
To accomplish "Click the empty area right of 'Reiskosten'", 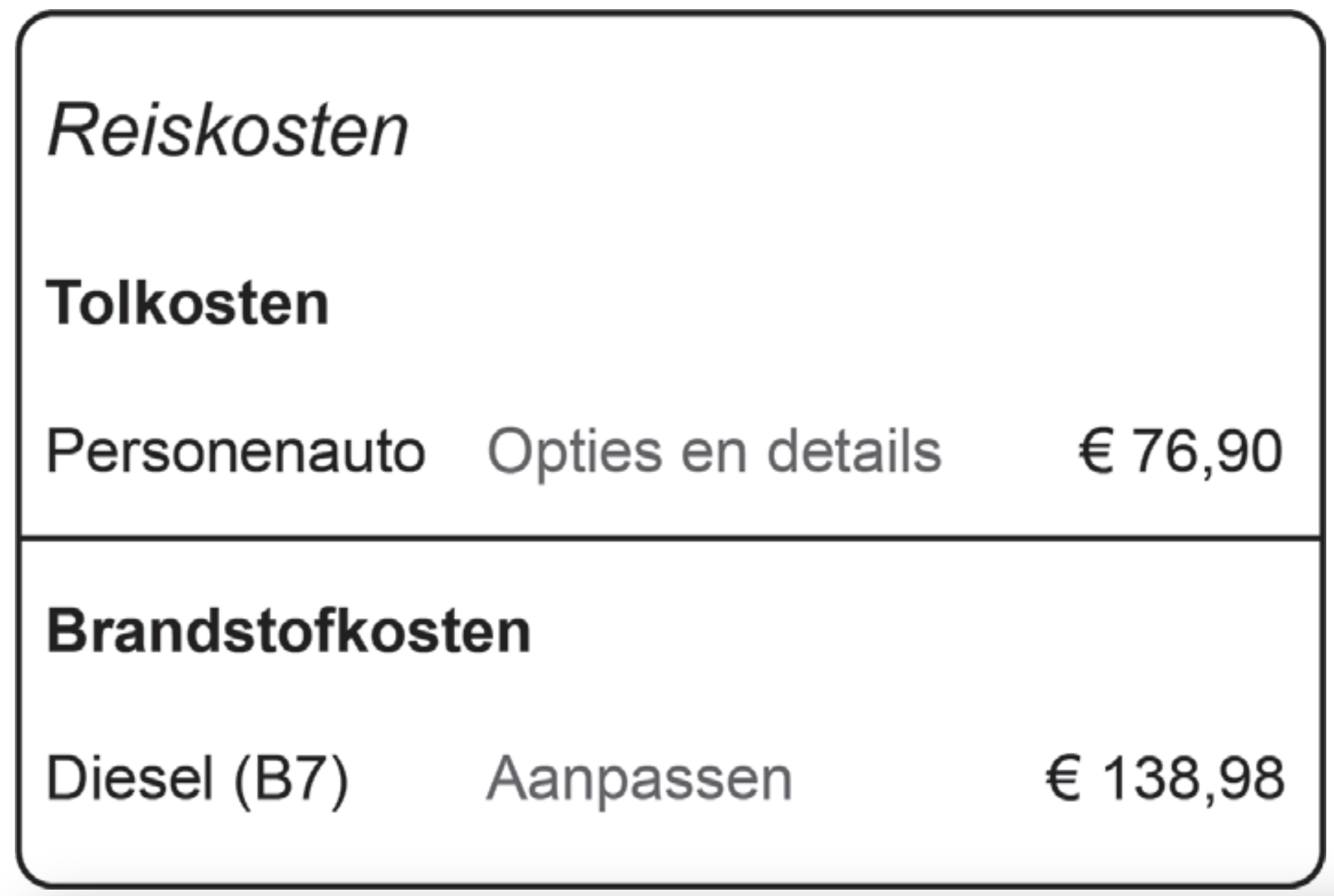I will pos(848,131).
